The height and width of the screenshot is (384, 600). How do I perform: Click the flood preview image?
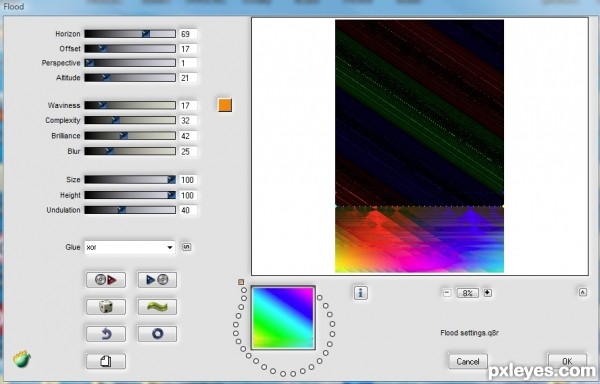(419, 146)
